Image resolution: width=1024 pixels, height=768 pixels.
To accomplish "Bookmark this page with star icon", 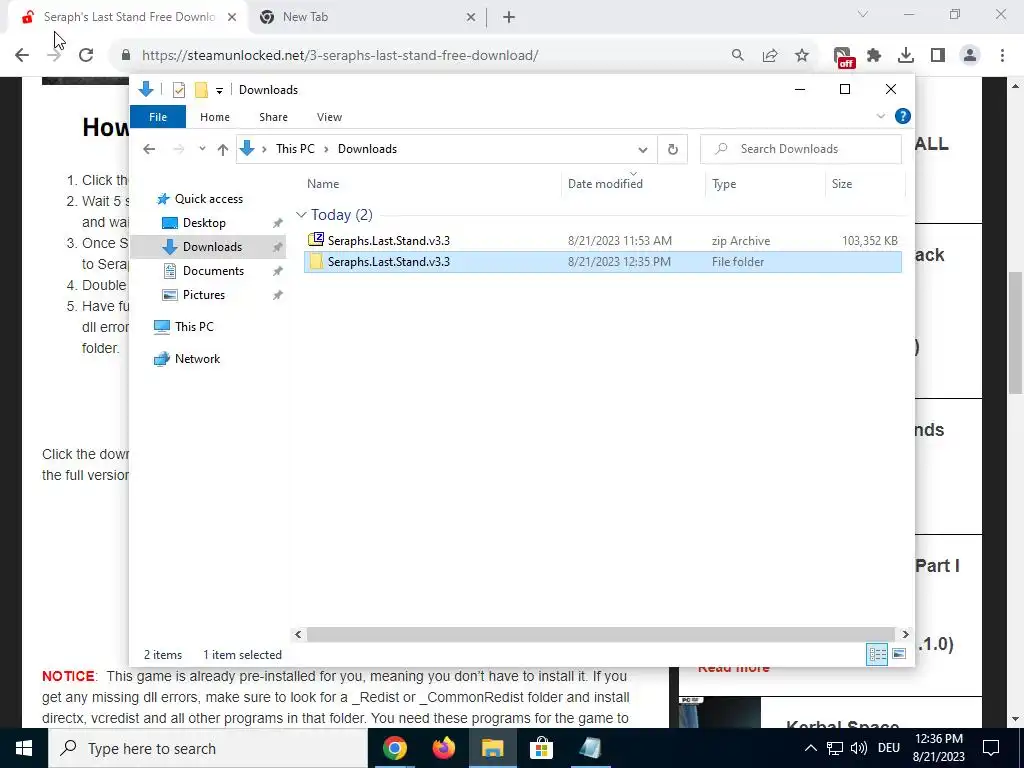I will (x=802, y=56).
